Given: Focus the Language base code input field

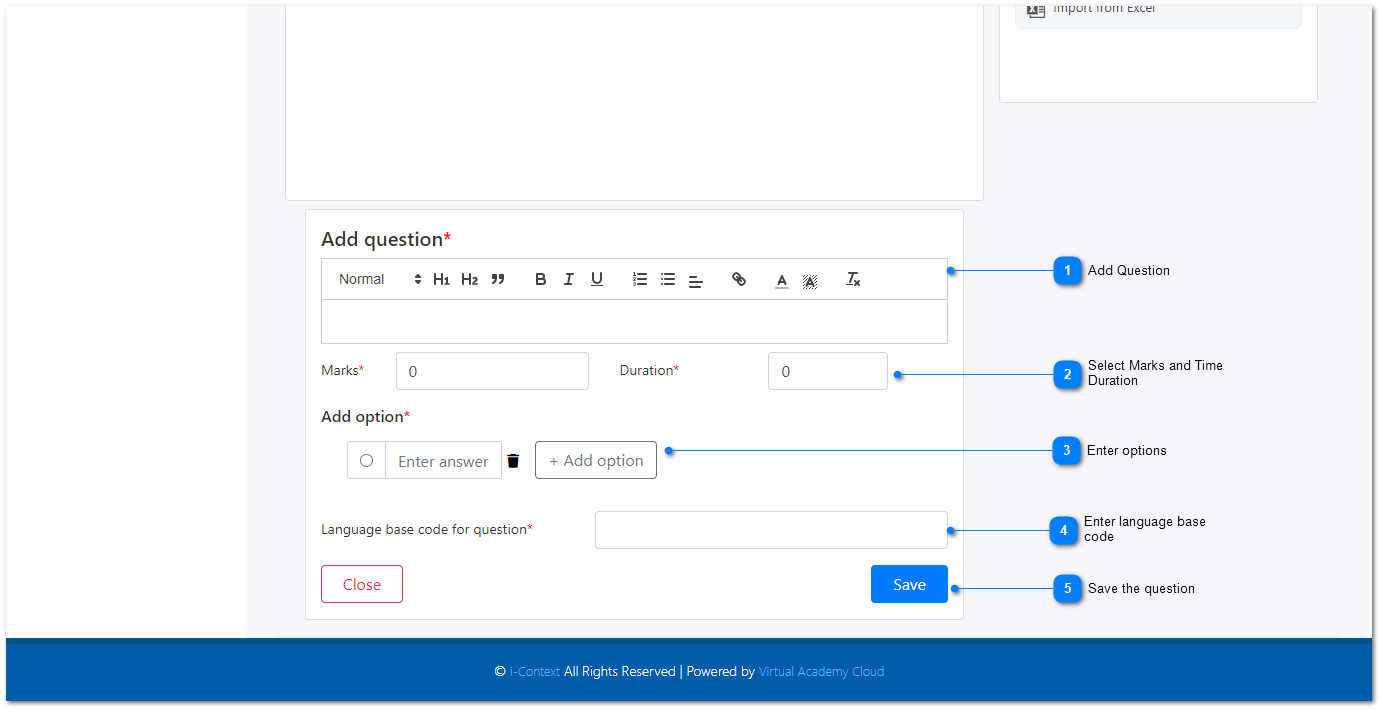Looking at the screenshot, I should (771, 530).
